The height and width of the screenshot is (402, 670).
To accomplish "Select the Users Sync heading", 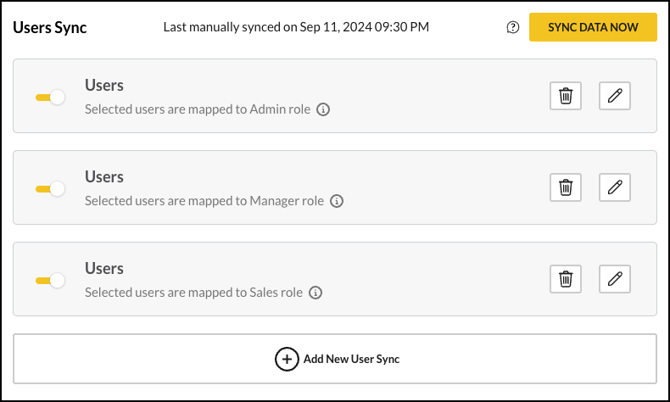I will coord(50,27).
